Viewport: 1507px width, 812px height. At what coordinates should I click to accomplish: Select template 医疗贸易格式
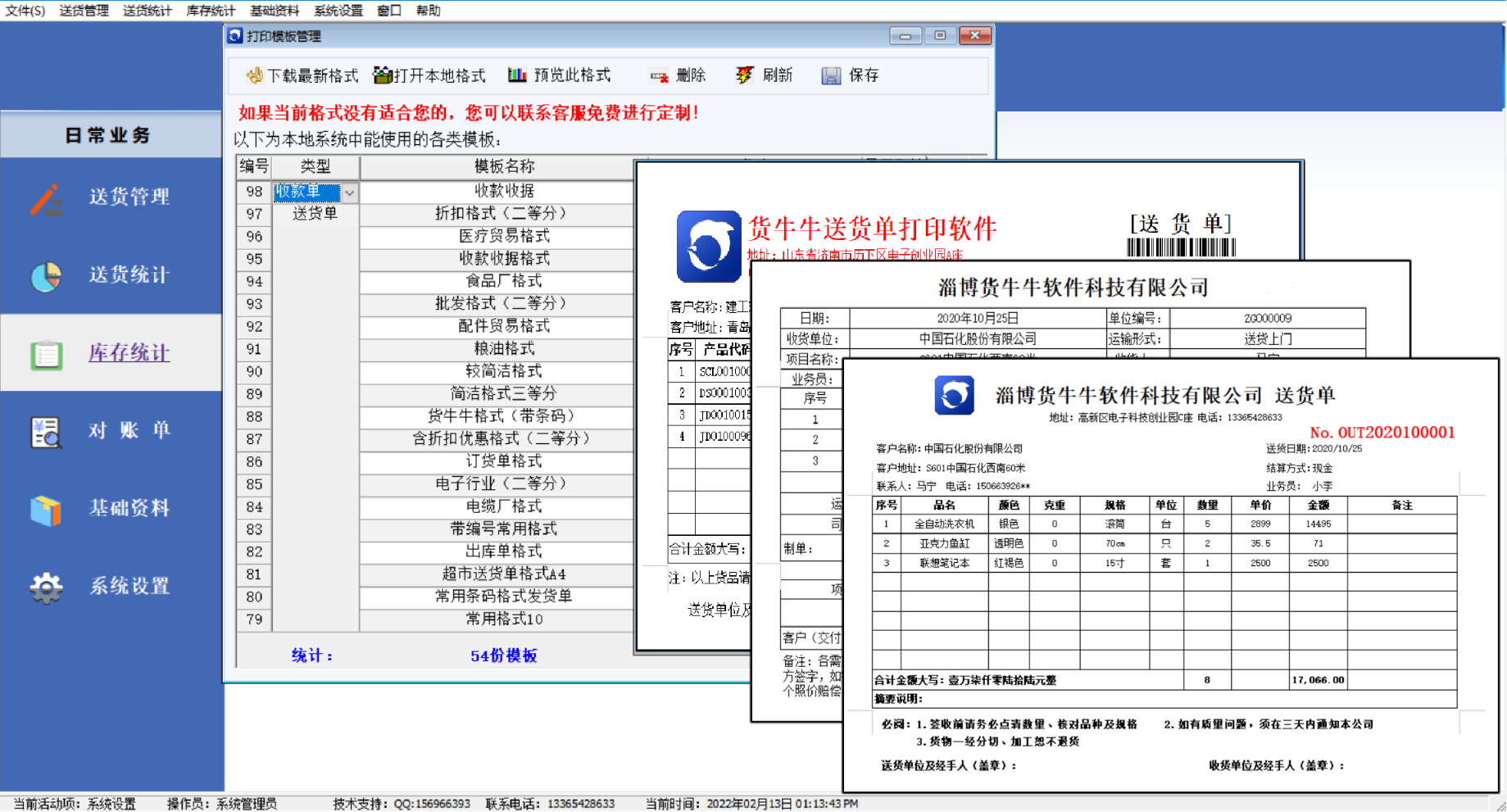(504, 236)
